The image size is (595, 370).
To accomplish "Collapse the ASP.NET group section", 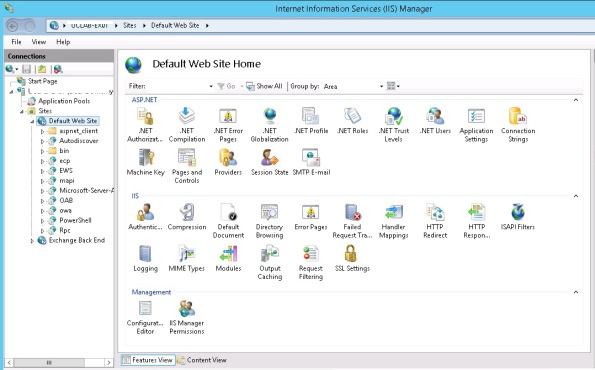I will click(x=576, y=100).
